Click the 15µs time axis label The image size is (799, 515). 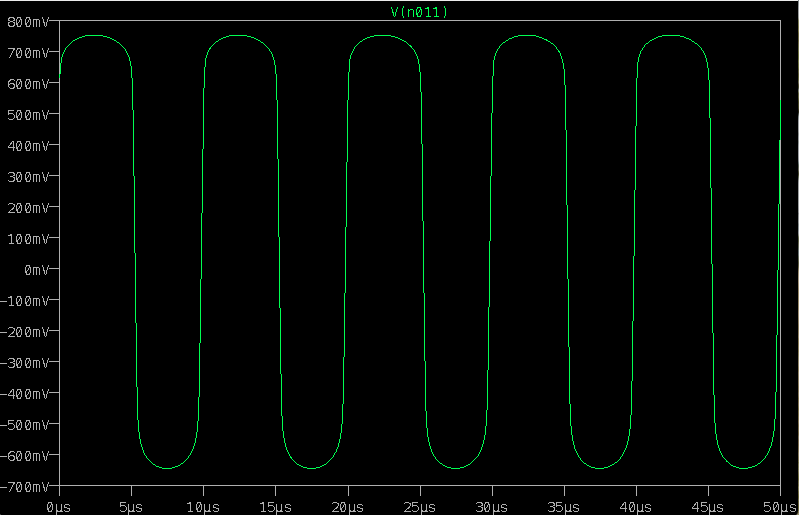pyautogui.click(x=275, y=507)
